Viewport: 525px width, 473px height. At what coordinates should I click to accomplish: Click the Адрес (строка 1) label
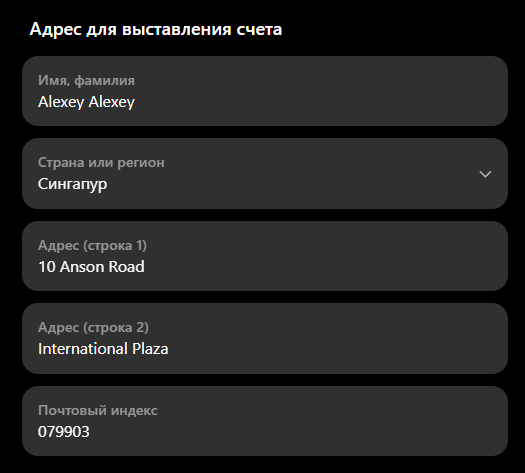[x=92, y=246]
